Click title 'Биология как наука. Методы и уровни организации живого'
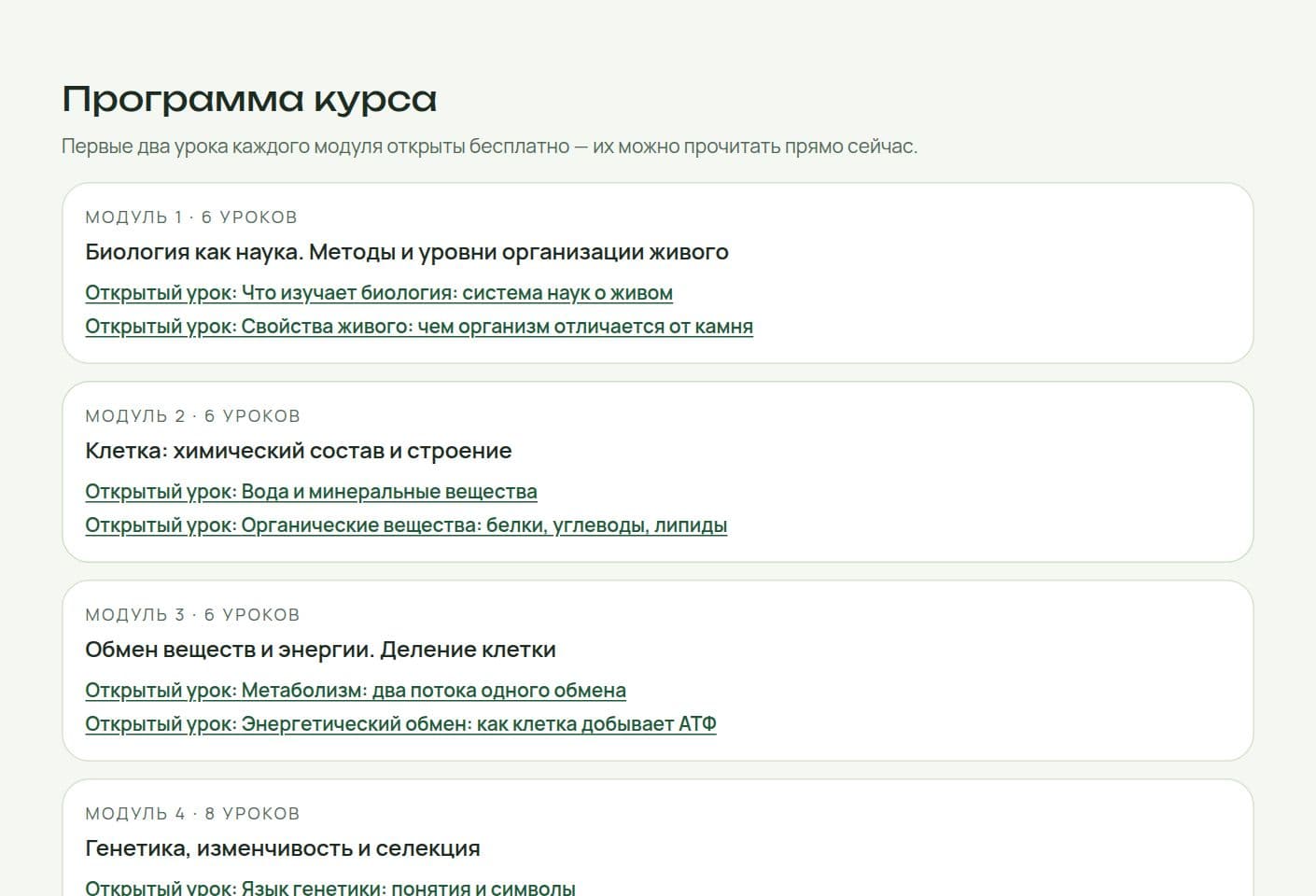This screenshot has height=896, width=1316. 407,252
